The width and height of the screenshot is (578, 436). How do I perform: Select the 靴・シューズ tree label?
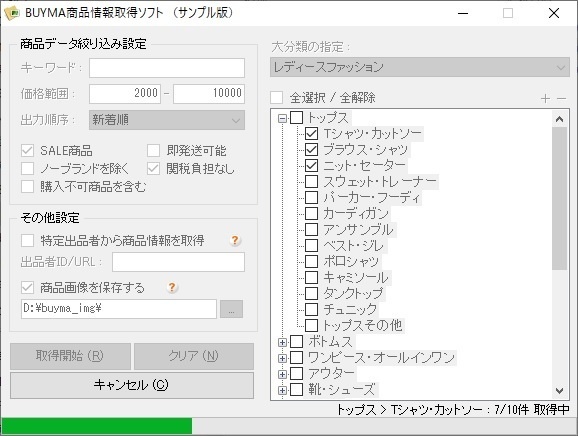pos(342,390)
